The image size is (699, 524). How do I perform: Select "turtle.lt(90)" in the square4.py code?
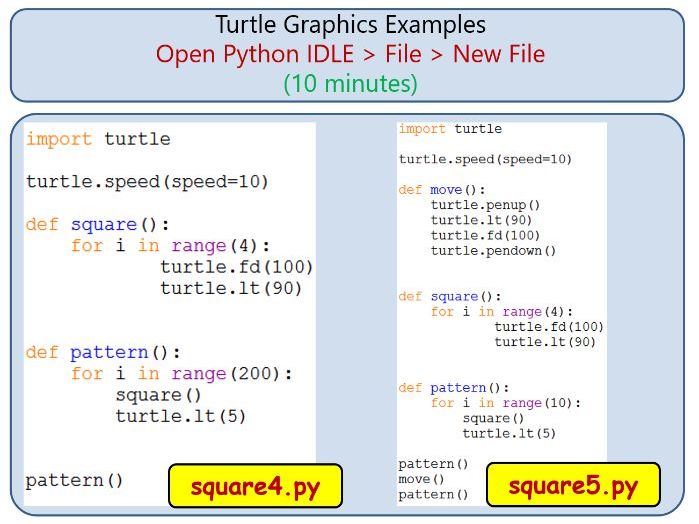click(231, 289)
